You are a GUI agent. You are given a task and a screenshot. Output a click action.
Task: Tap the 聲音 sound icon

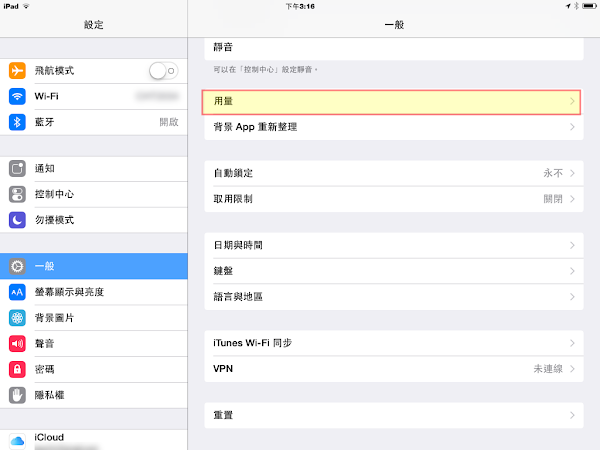tap(17, 343)
